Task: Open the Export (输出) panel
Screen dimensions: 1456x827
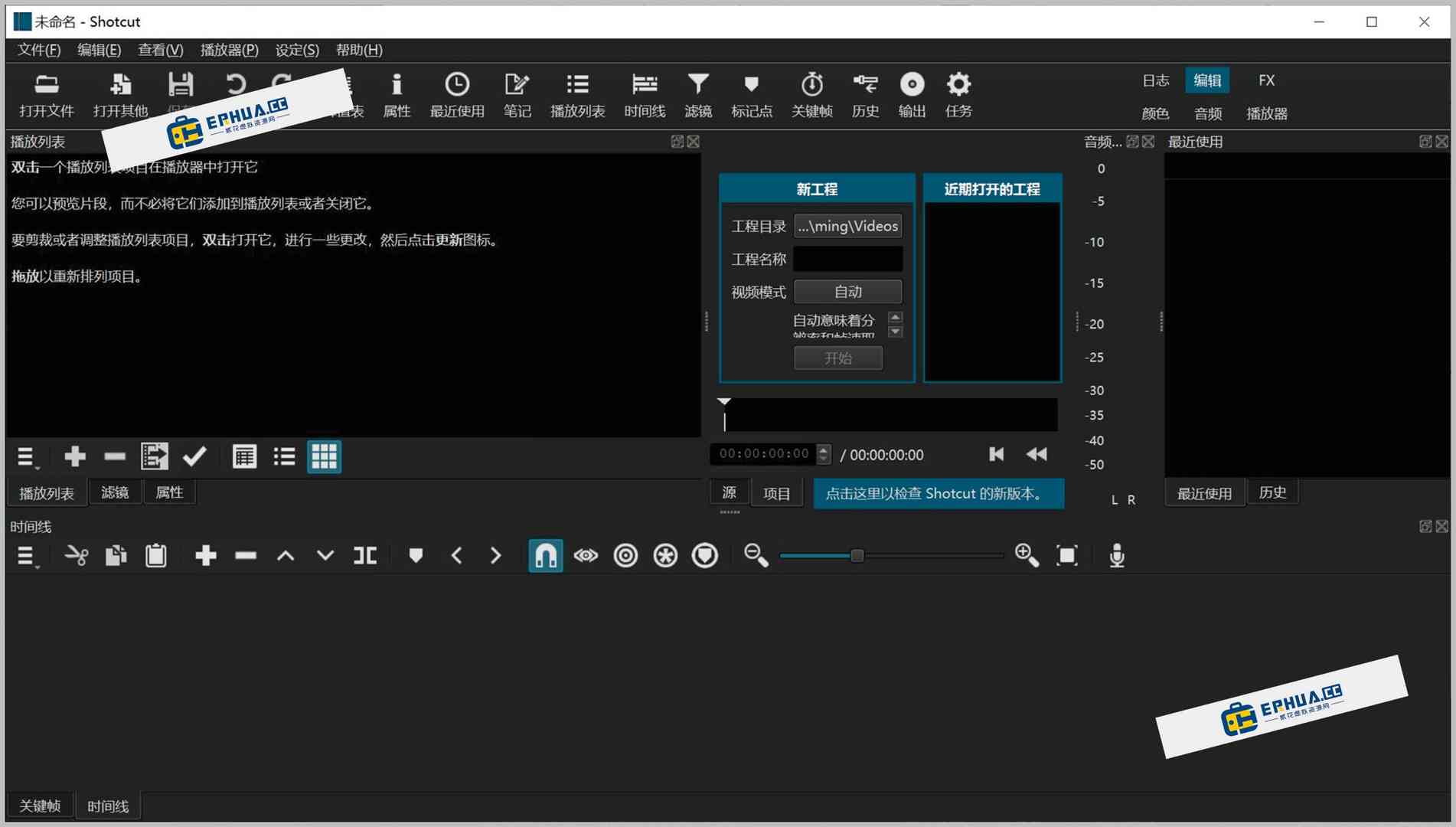Action: (x=911, y=94)
